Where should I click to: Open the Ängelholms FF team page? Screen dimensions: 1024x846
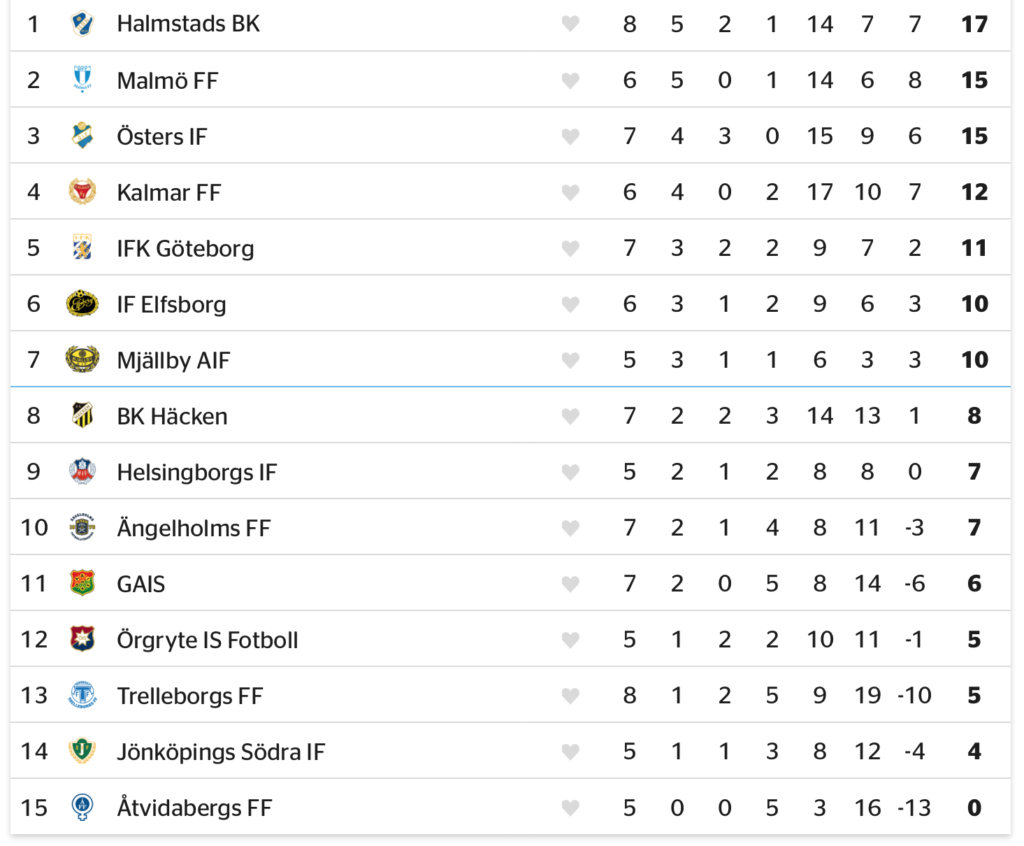(193, 528)
